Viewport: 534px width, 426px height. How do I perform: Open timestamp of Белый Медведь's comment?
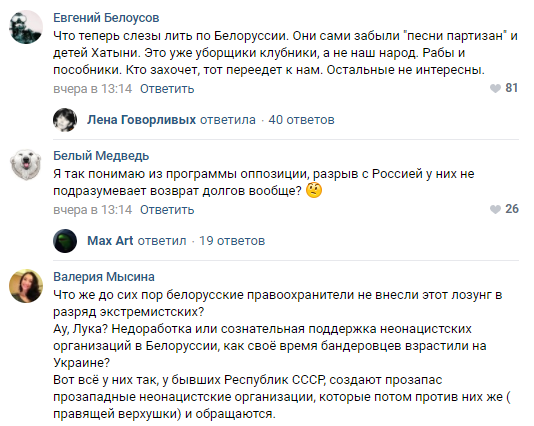coord(93,210)
